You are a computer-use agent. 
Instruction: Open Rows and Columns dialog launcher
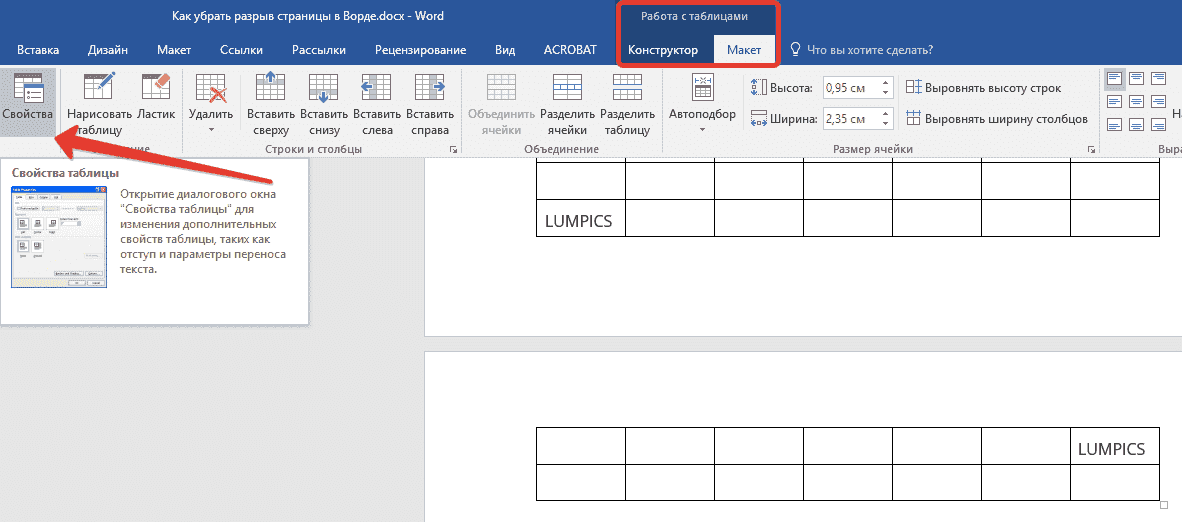[454, 150]
